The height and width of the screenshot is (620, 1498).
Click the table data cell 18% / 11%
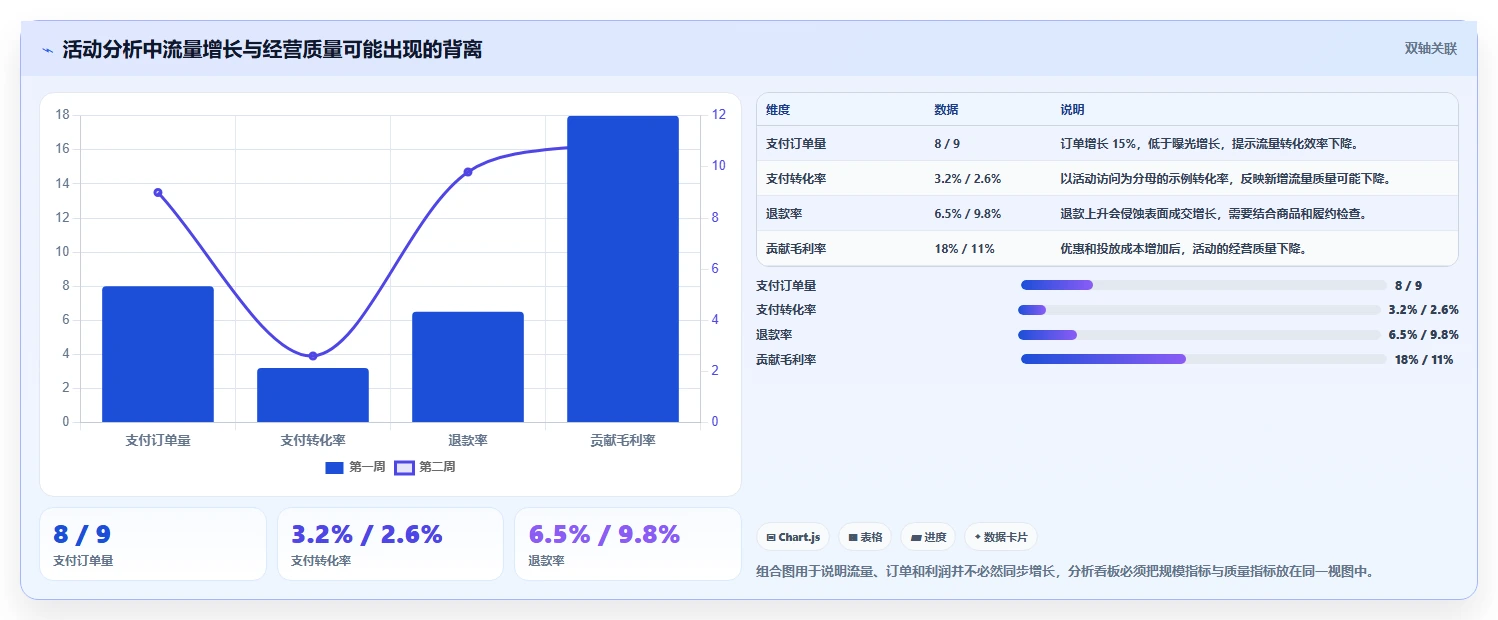(x=965, y=249)
